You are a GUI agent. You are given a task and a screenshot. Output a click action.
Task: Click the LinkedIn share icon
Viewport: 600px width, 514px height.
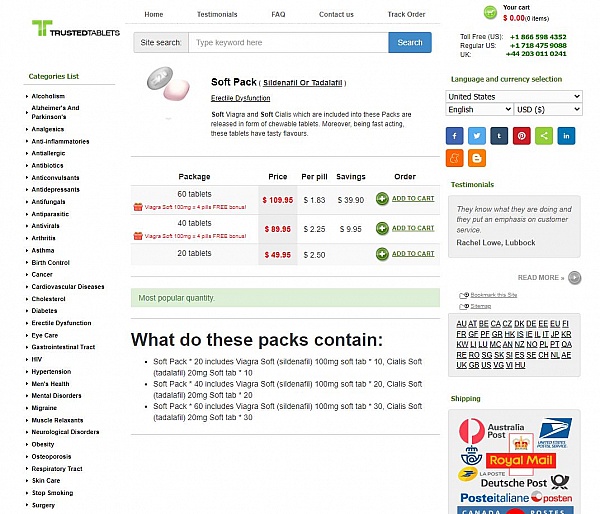click(566, 136)
